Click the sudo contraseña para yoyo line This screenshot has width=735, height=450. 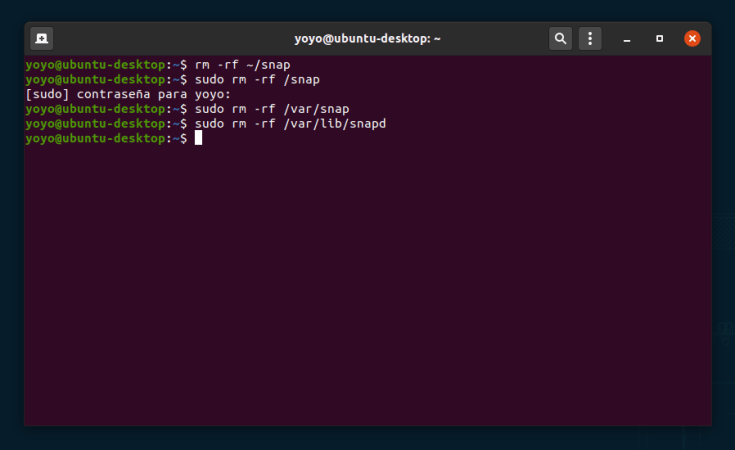click(x=128, y=94)
